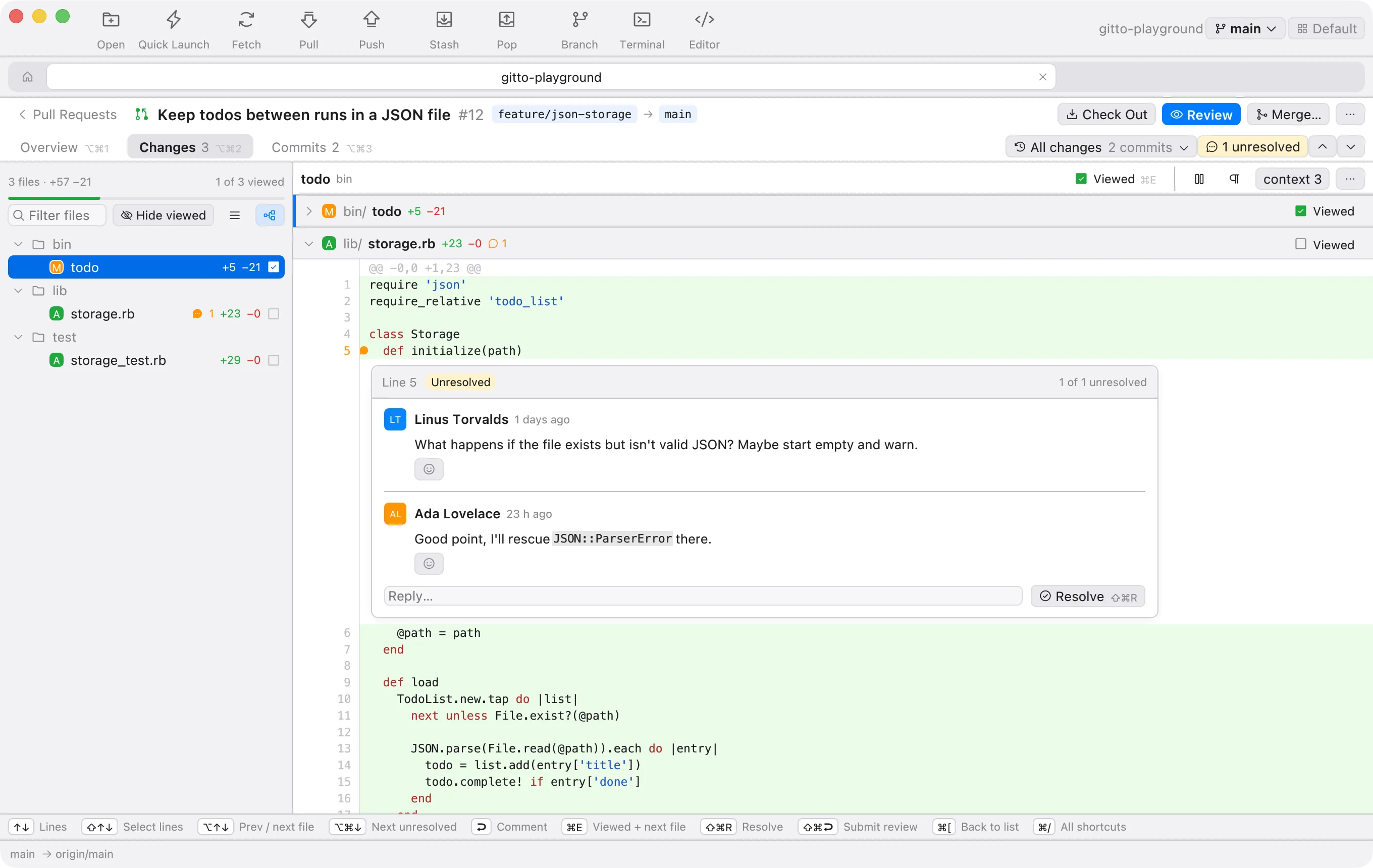Switch to the Overview tab

64,147
